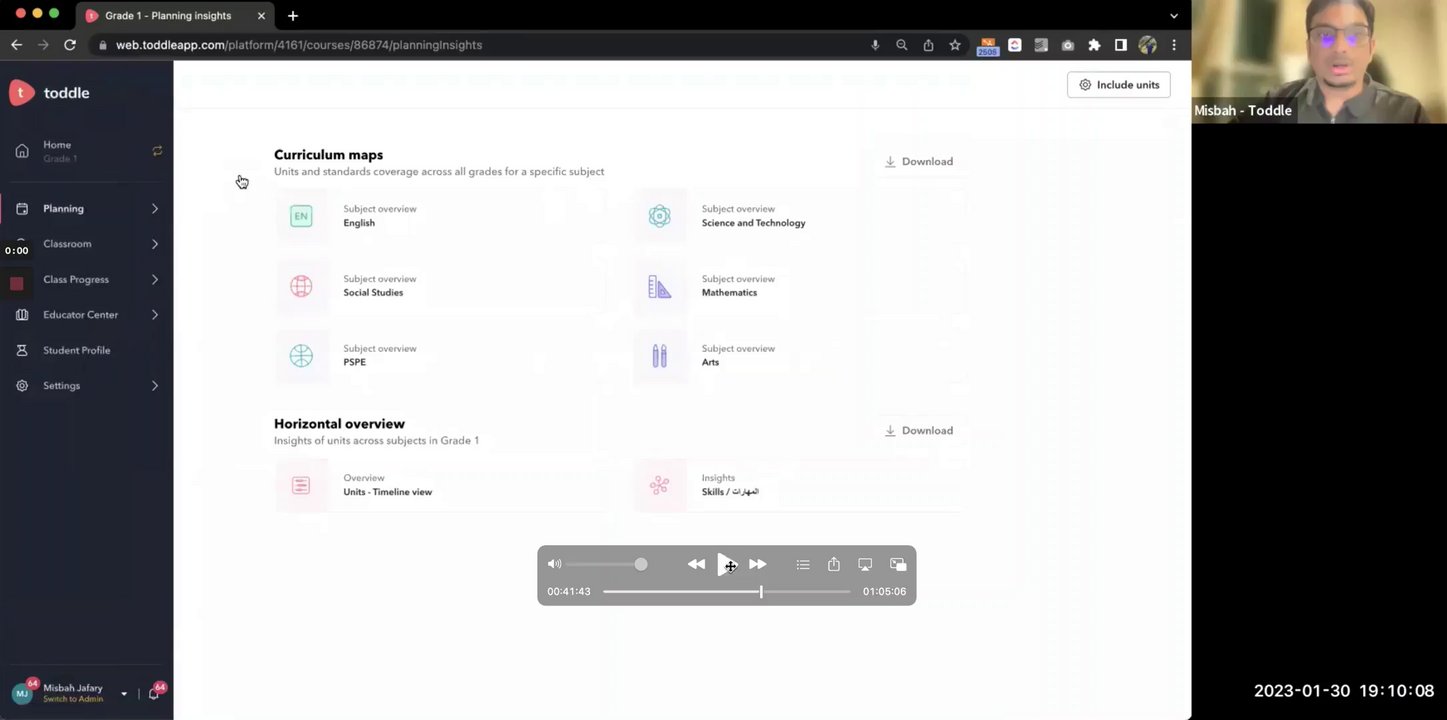This screenshot has width=1447, height=720.
Task: Click the Science and Technology label
Action: pos(753,223)
